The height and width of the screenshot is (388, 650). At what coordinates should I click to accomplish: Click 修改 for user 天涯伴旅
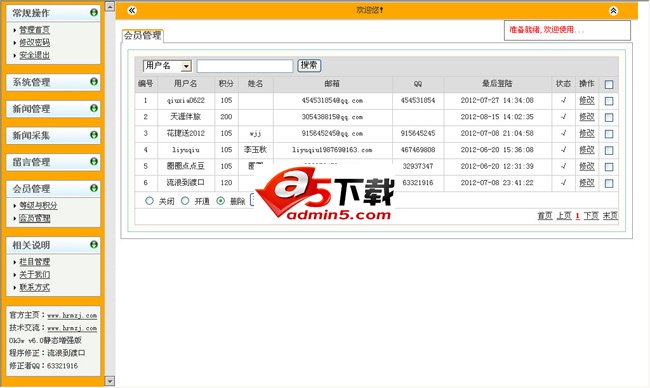[x=587, y=117]
